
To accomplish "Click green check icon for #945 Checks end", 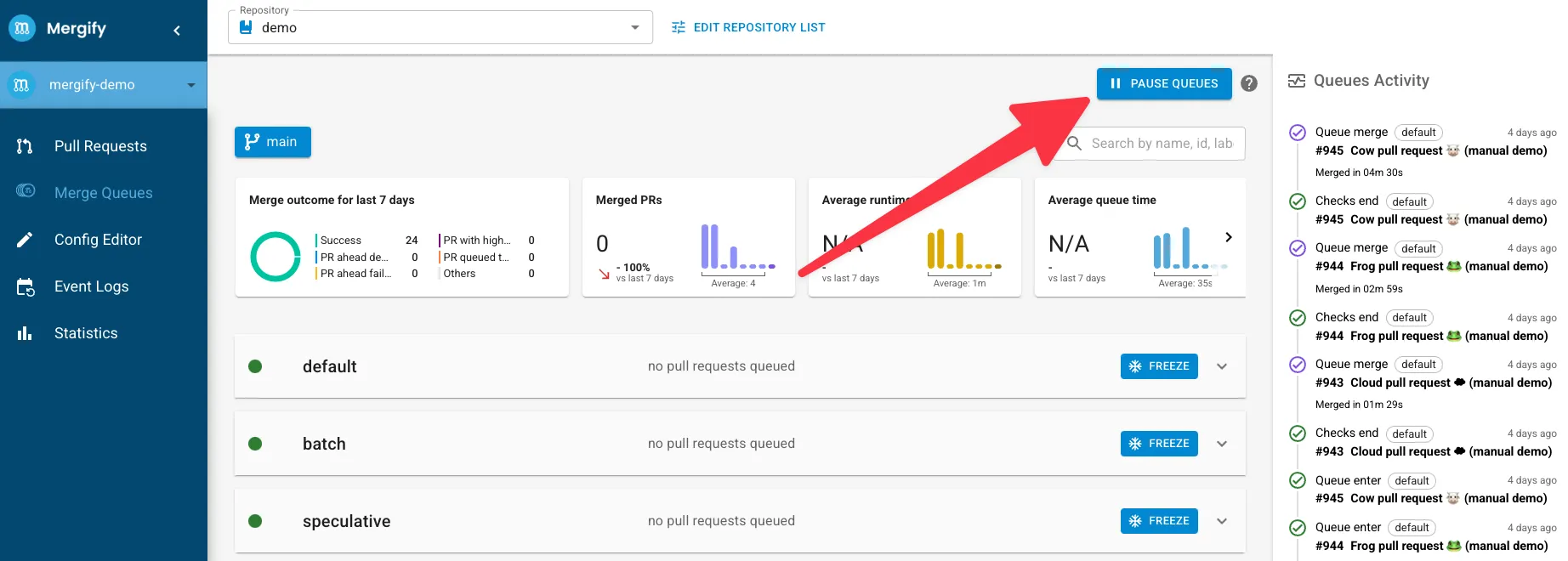I will click(1298, 201).
